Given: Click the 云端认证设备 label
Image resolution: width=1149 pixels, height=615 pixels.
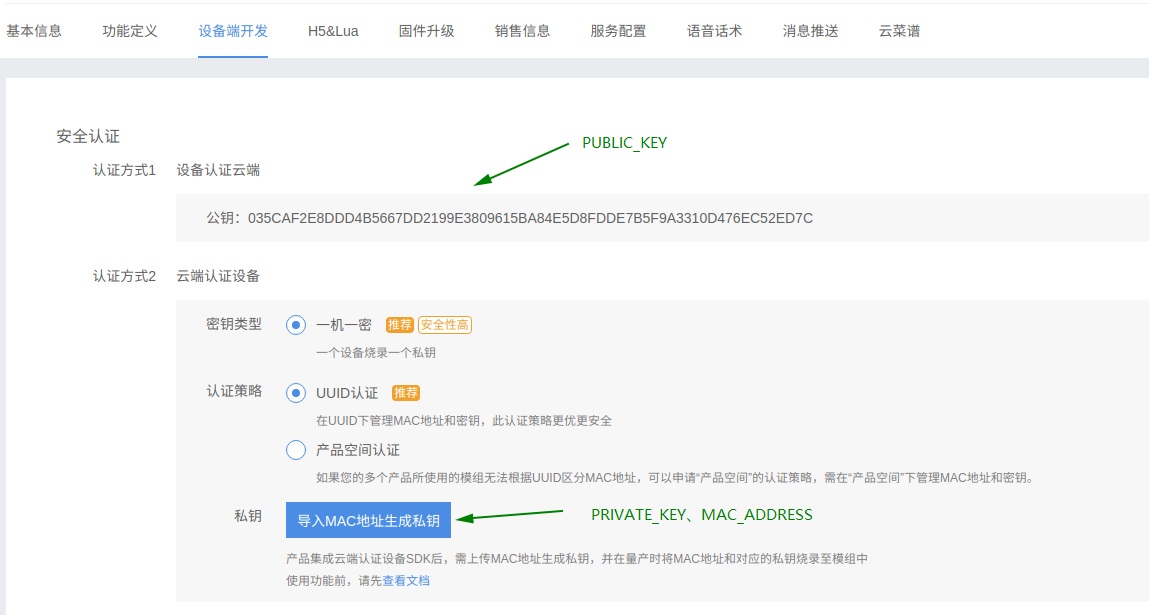Looking at the screenshot, I should tap(218, 276).
